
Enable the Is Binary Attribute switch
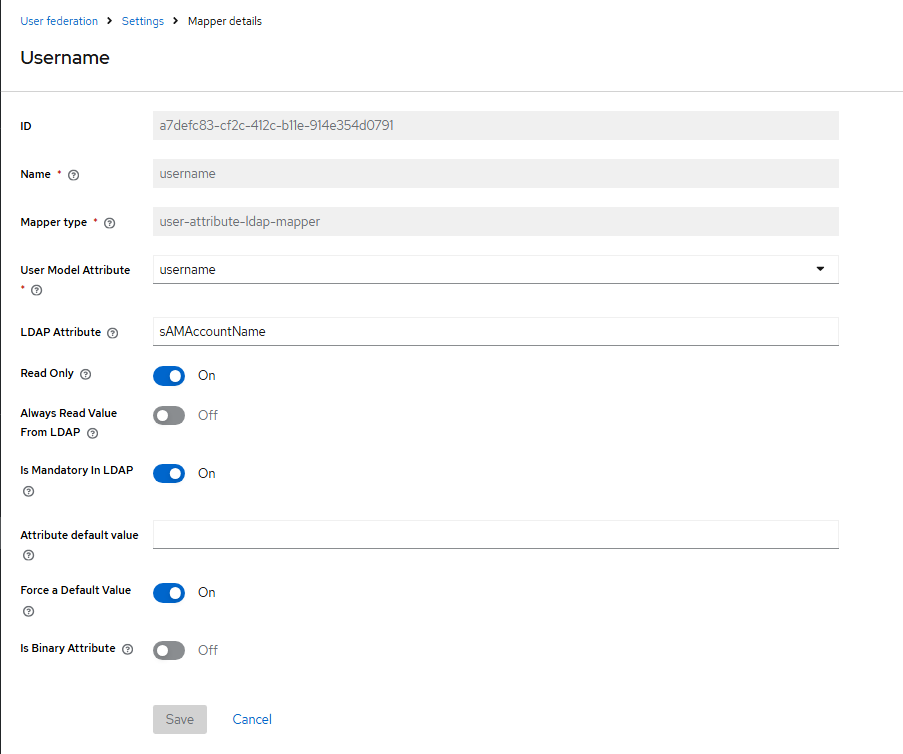click(169, 650)
